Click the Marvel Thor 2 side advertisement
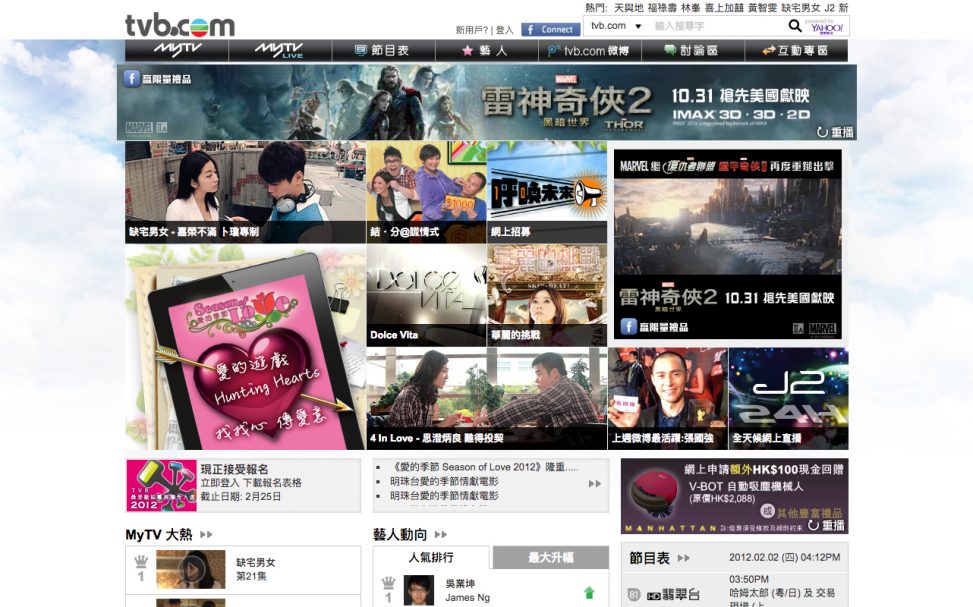 [x=728, y=244]
